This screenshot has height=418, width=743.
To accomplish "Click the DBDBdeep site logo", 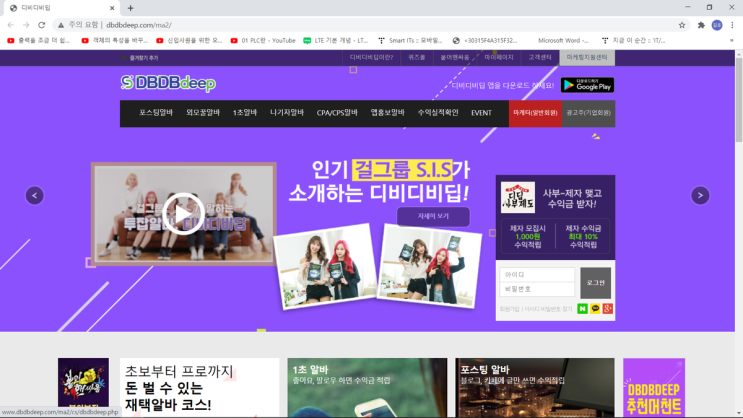I will pyautogui.click(x=168, y=83).
